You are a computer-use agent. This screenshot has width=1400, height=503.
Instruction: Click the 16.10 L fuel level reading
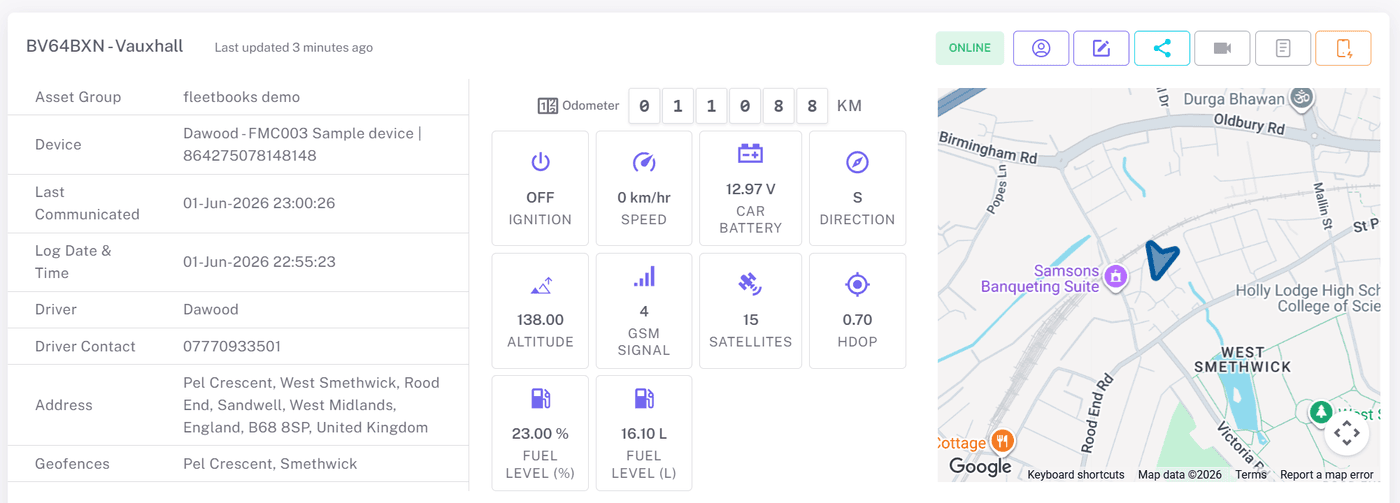coord(644,434)
